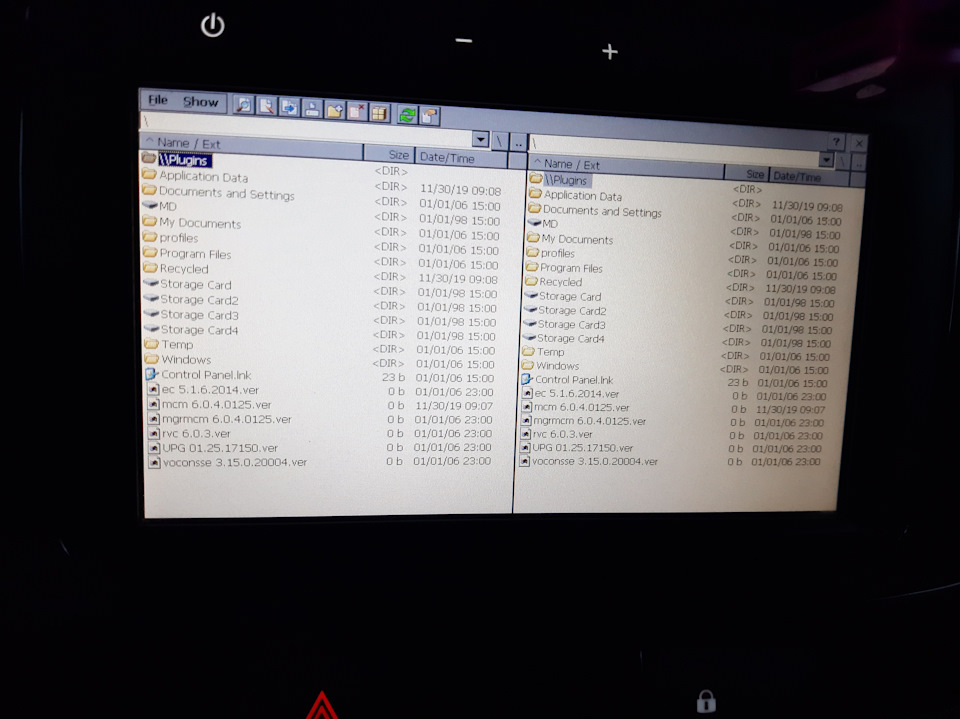Expand the right pane path dropdown
The image size is (960, 719).
[x=826, y=160]
